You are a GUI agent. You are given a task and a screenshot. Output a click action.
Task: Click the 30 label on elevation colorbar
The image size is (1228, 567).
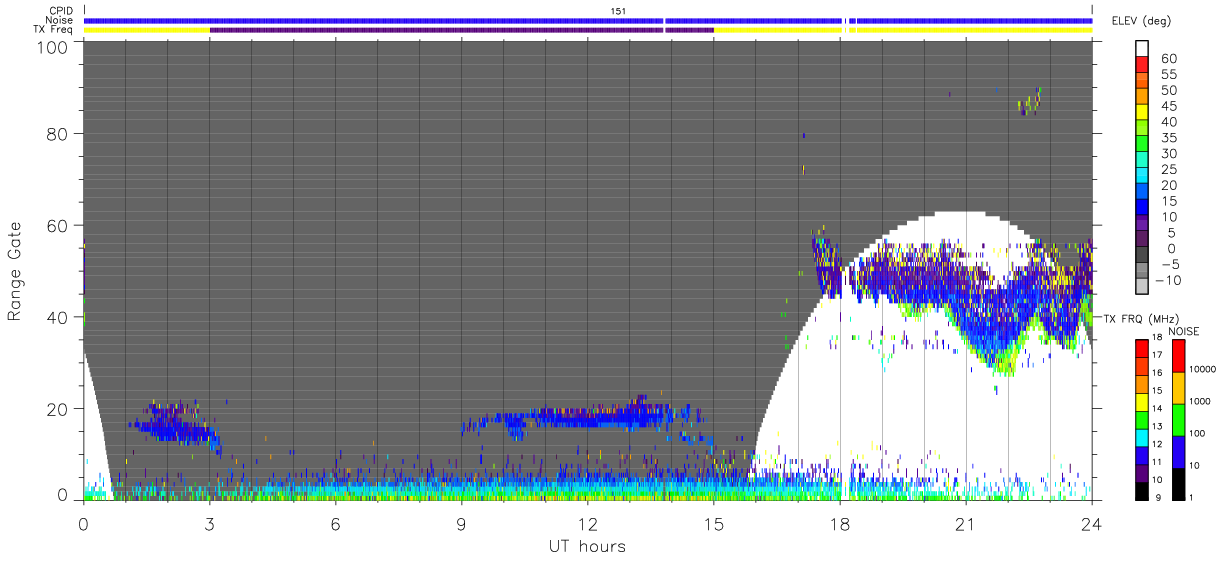[x=1169, y=153]
